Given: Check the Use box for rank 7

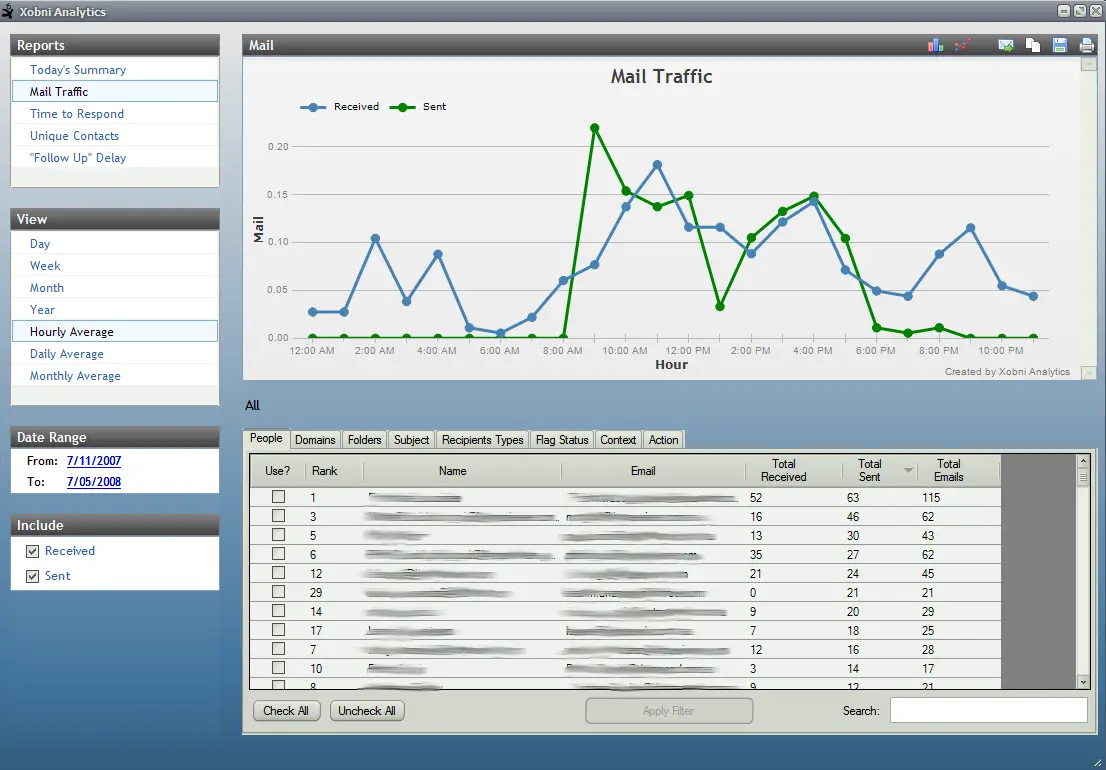Looking at the screenshot, I should coord(278,649).
